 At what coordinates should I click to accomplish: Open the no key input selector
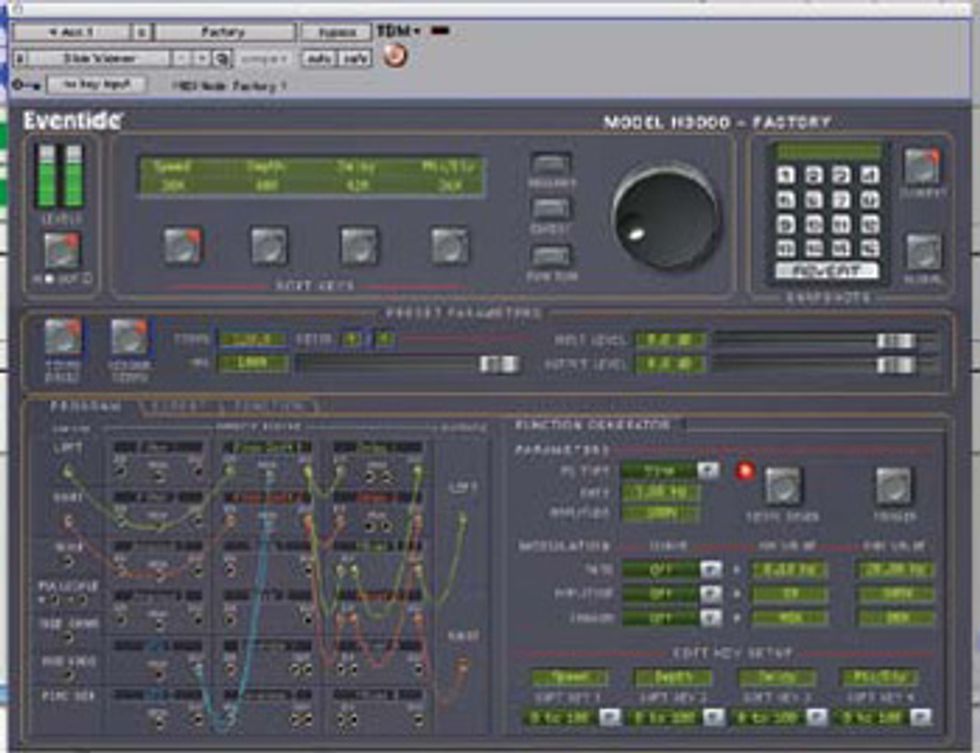pos(96,84)
